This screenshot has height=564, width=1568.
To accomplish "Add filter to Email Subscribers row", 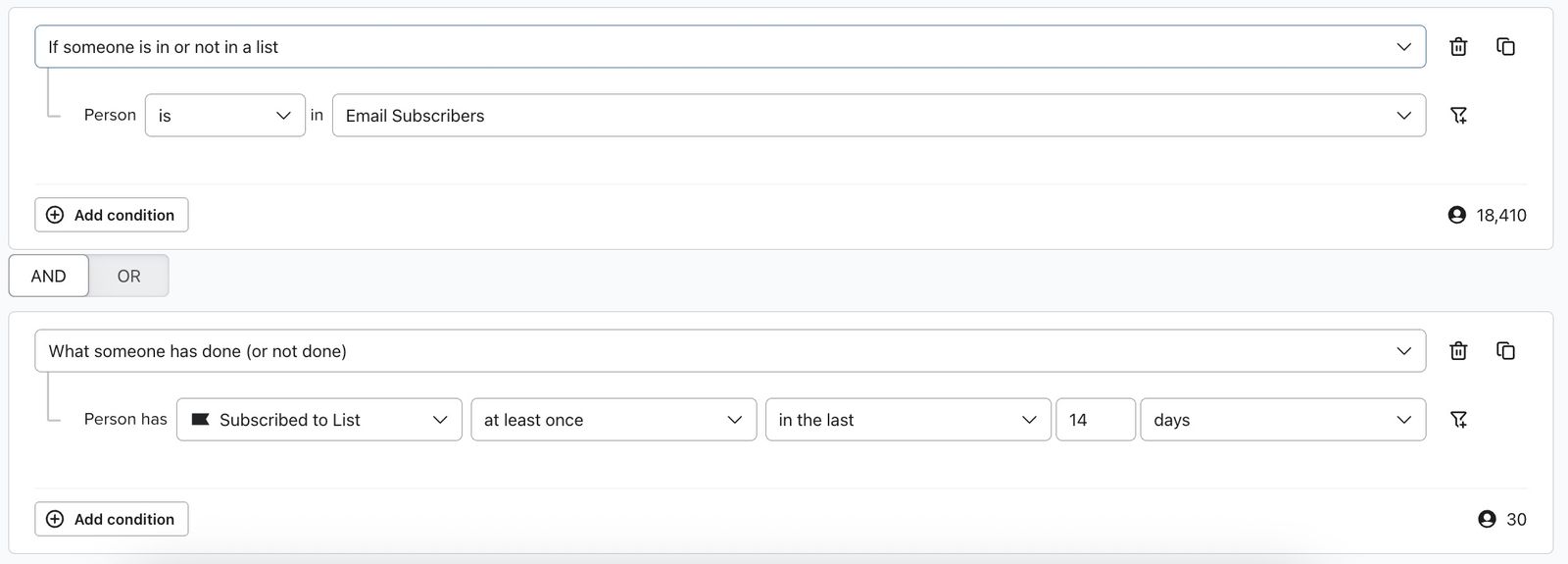I will coord(1458,116).
